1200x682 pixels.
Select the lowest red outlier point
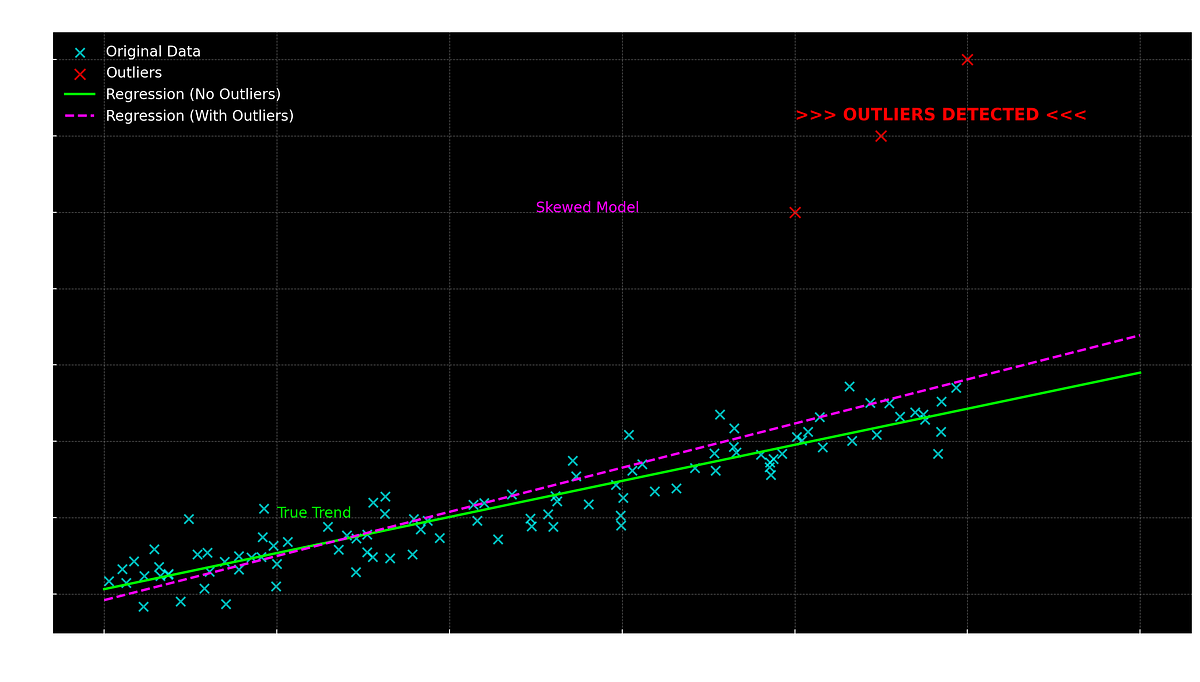[795, 211]
